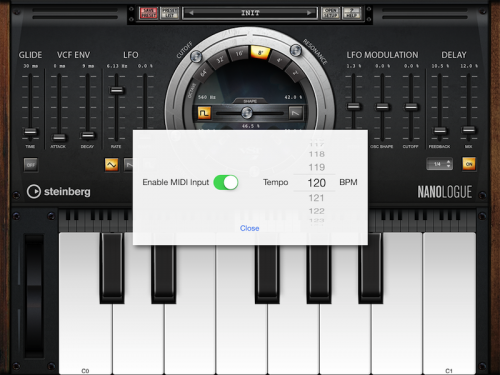Click the Save Preset button
The image size is (500, 375).
pos(149,13)
